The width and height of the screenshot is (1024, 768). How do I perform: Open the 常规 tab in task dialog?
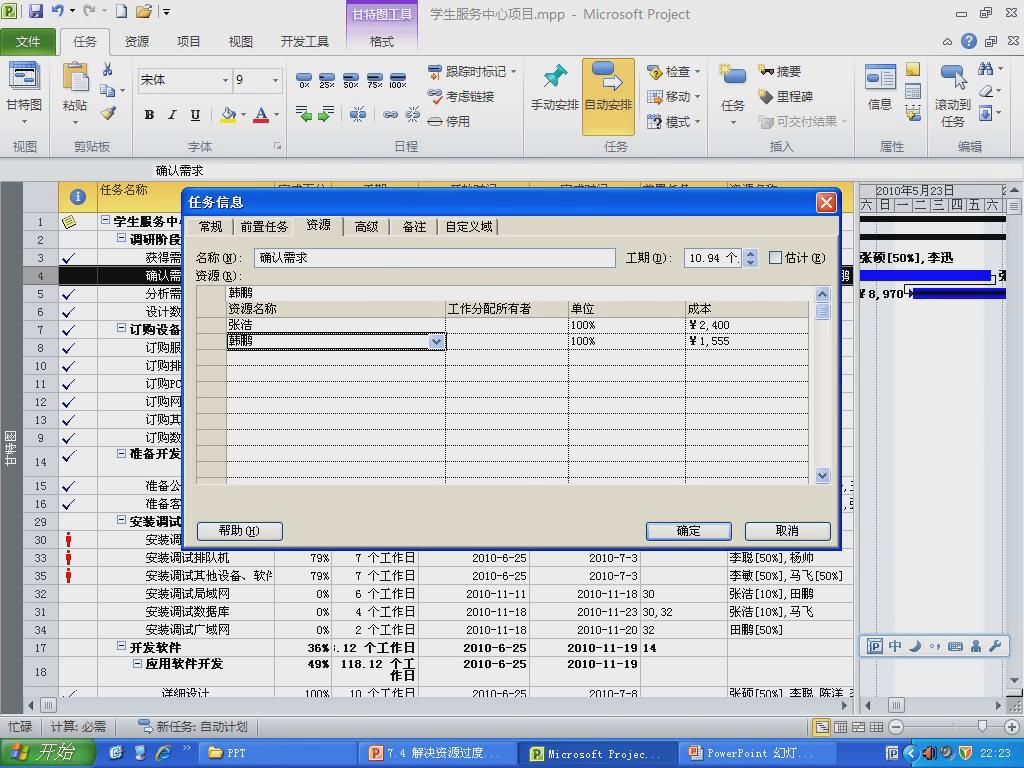tap(211, 227)
